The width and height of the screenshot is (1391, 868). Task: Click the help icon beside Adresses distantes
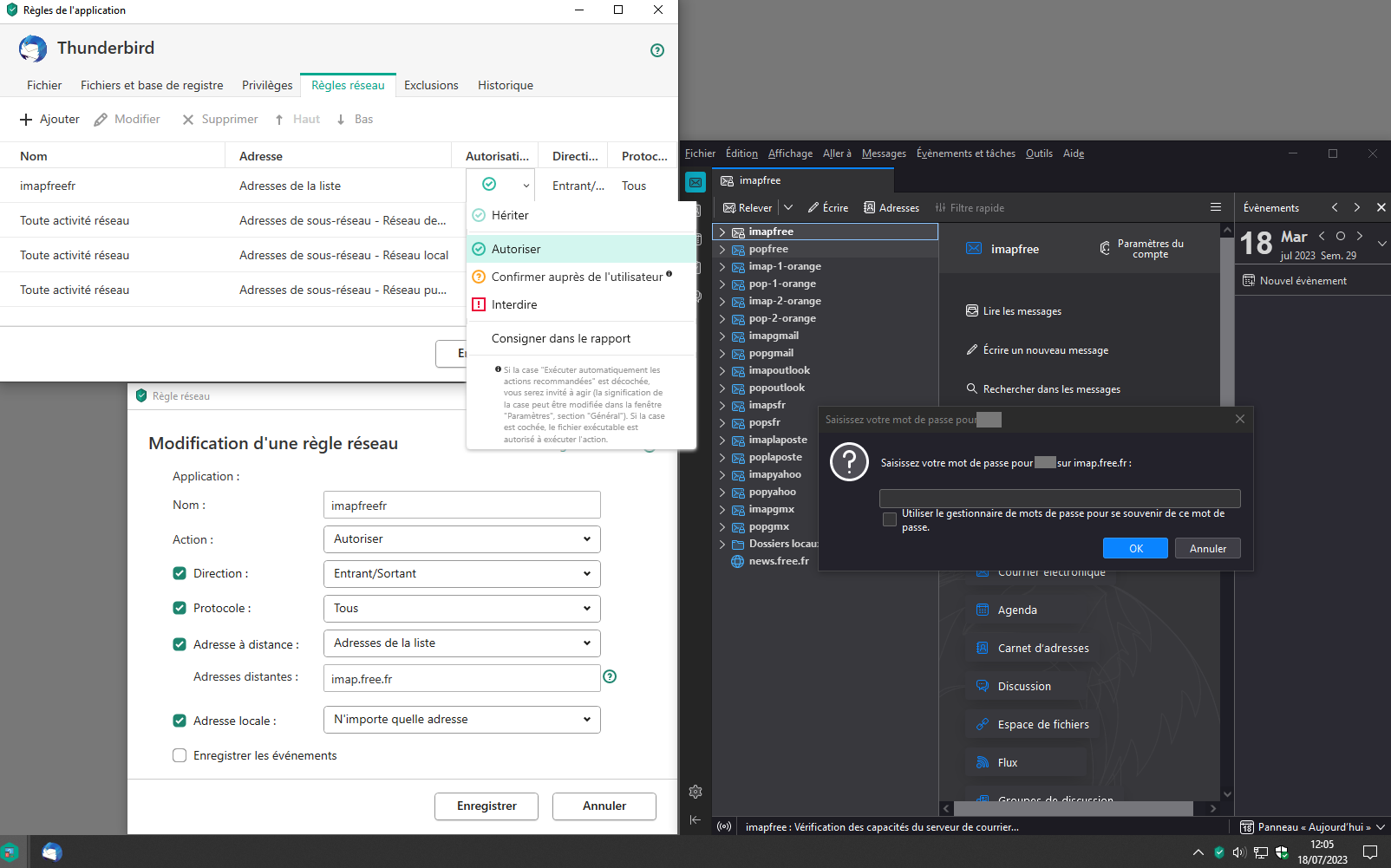(610, 676)
